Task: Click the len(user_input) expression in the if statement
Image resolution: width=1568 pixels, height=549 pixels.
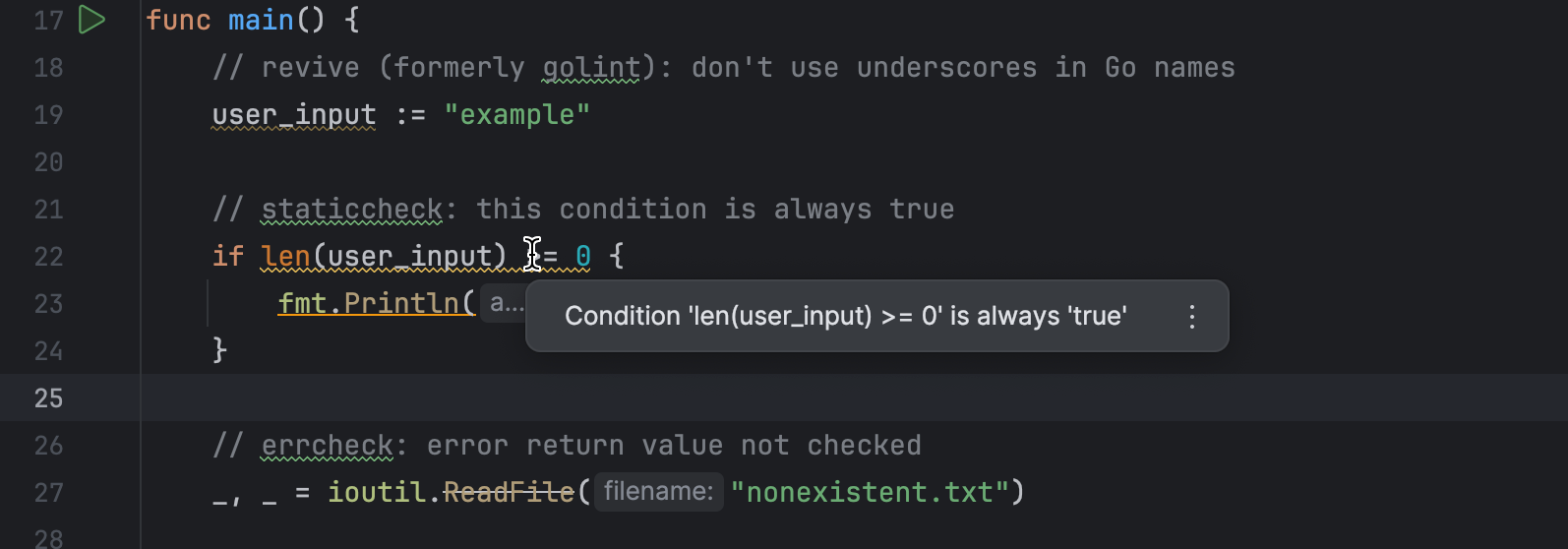Action: 384,257
